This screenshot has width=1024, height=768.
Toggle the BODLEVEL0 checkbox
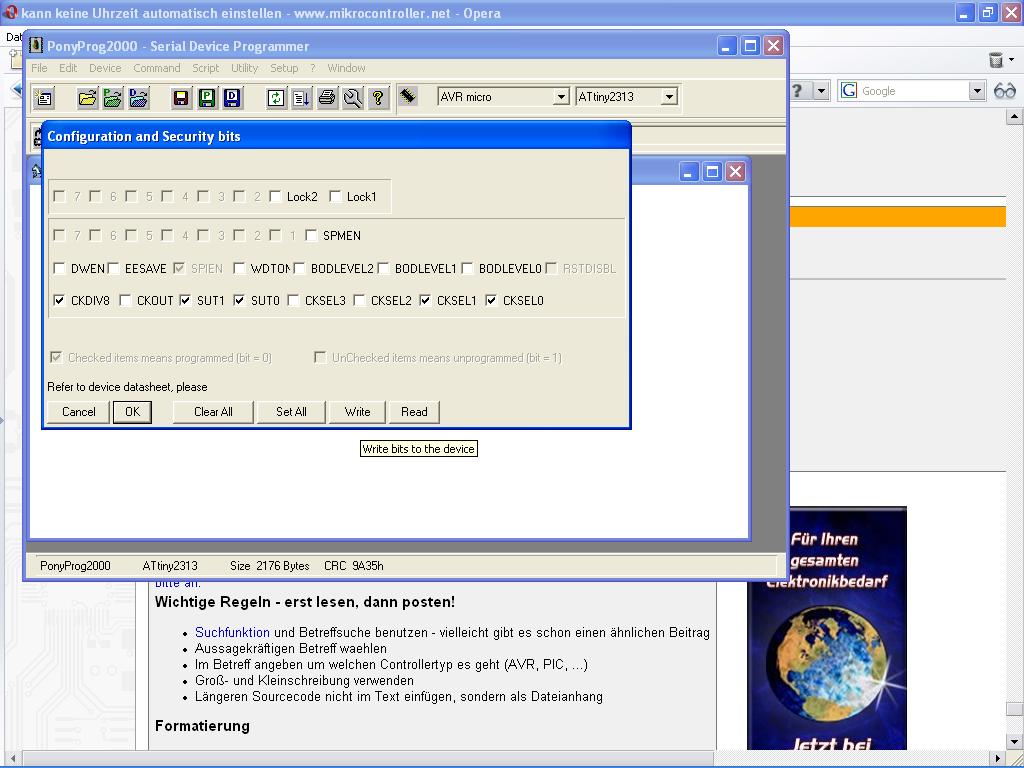coord(467,268)
